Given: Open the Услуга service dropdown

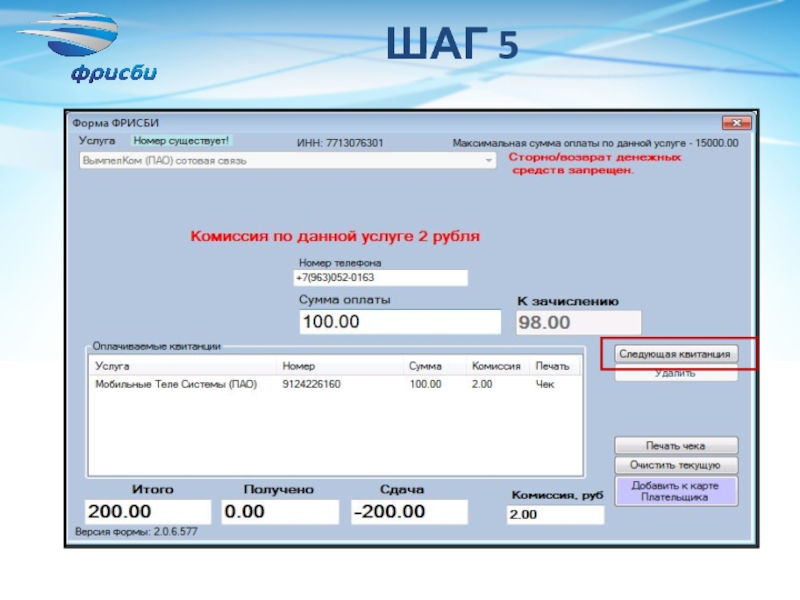Looking at the screenshot, I should (287, 161).
